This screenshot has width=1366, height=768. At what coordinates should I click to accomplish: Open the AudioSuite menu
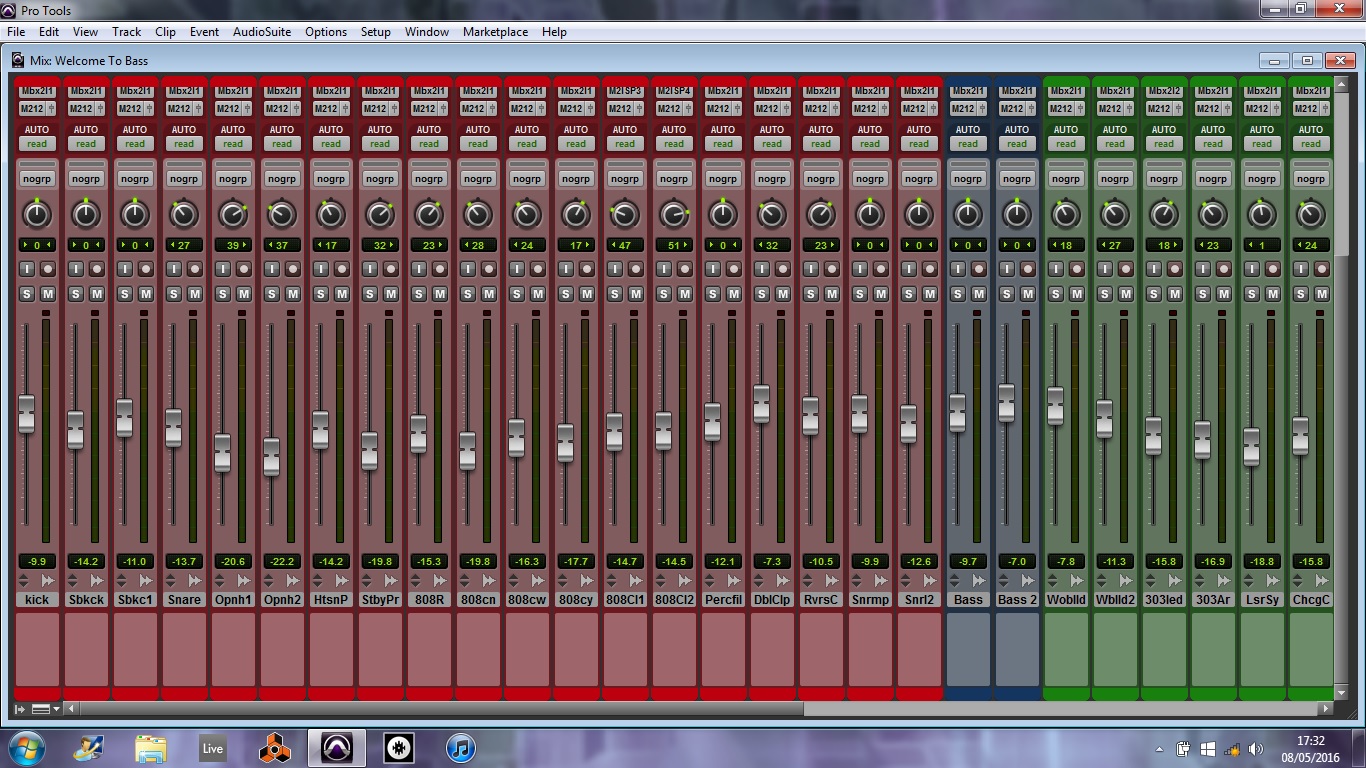262,32
